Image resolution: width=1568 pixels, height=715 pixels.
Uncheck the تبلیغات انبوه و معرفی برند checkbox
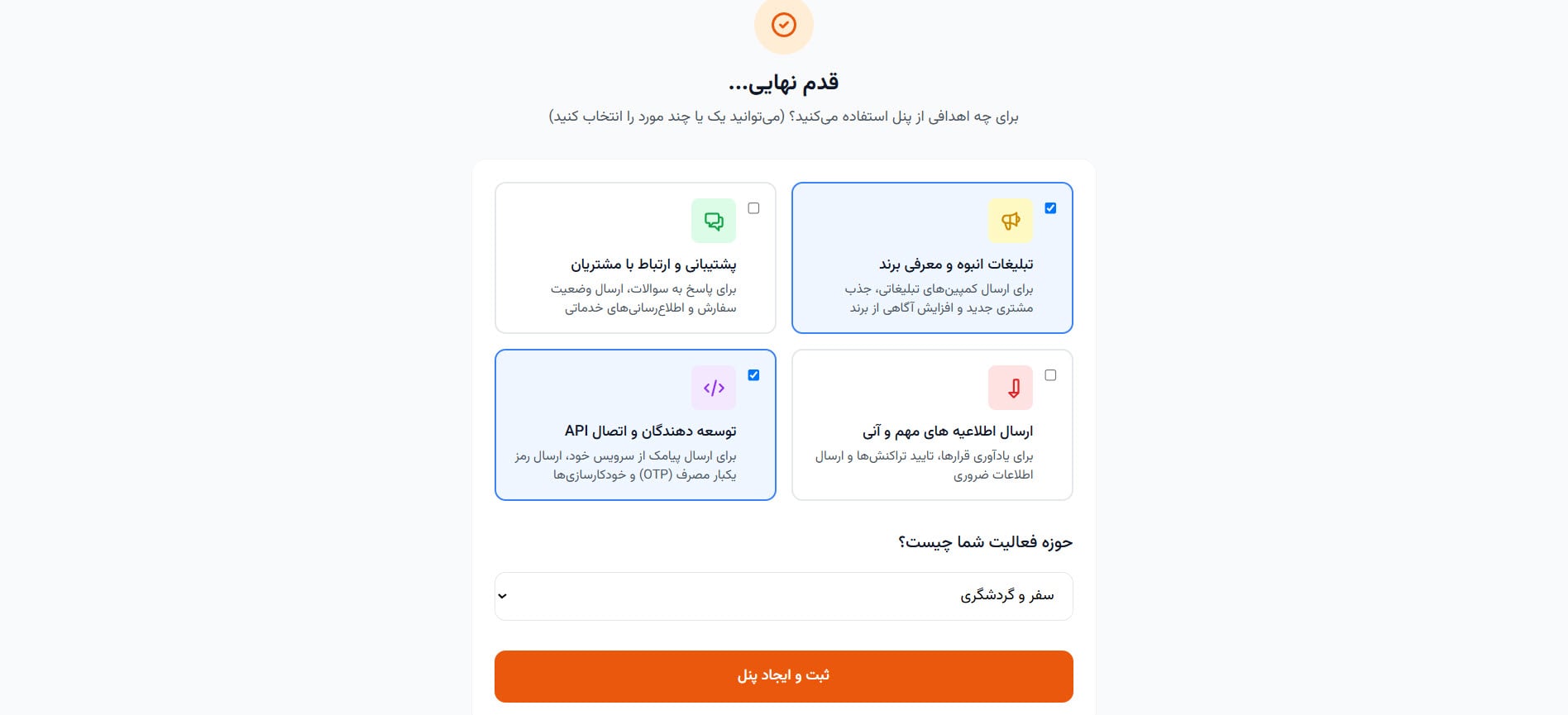pos(1050,208)
